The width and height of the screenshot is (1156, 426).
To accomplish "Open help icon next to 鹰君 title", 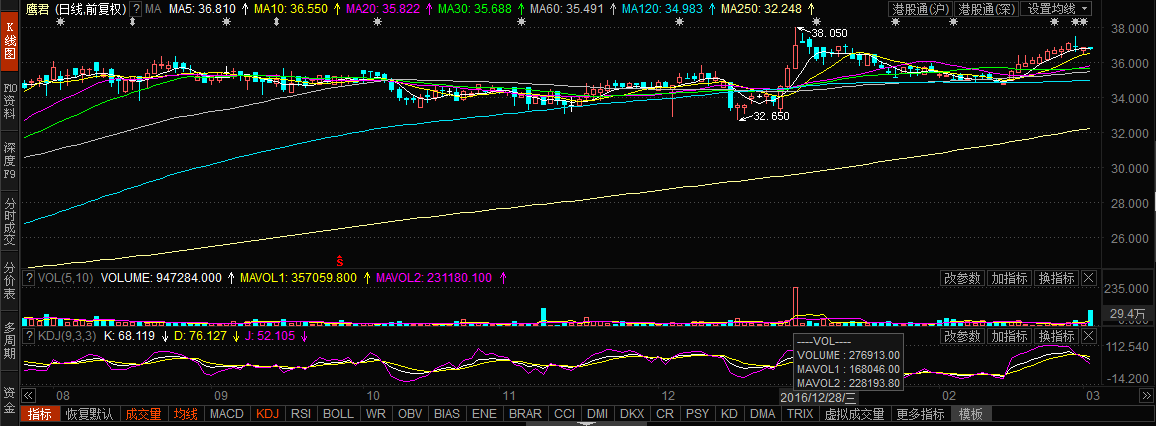I will (136, 9).
